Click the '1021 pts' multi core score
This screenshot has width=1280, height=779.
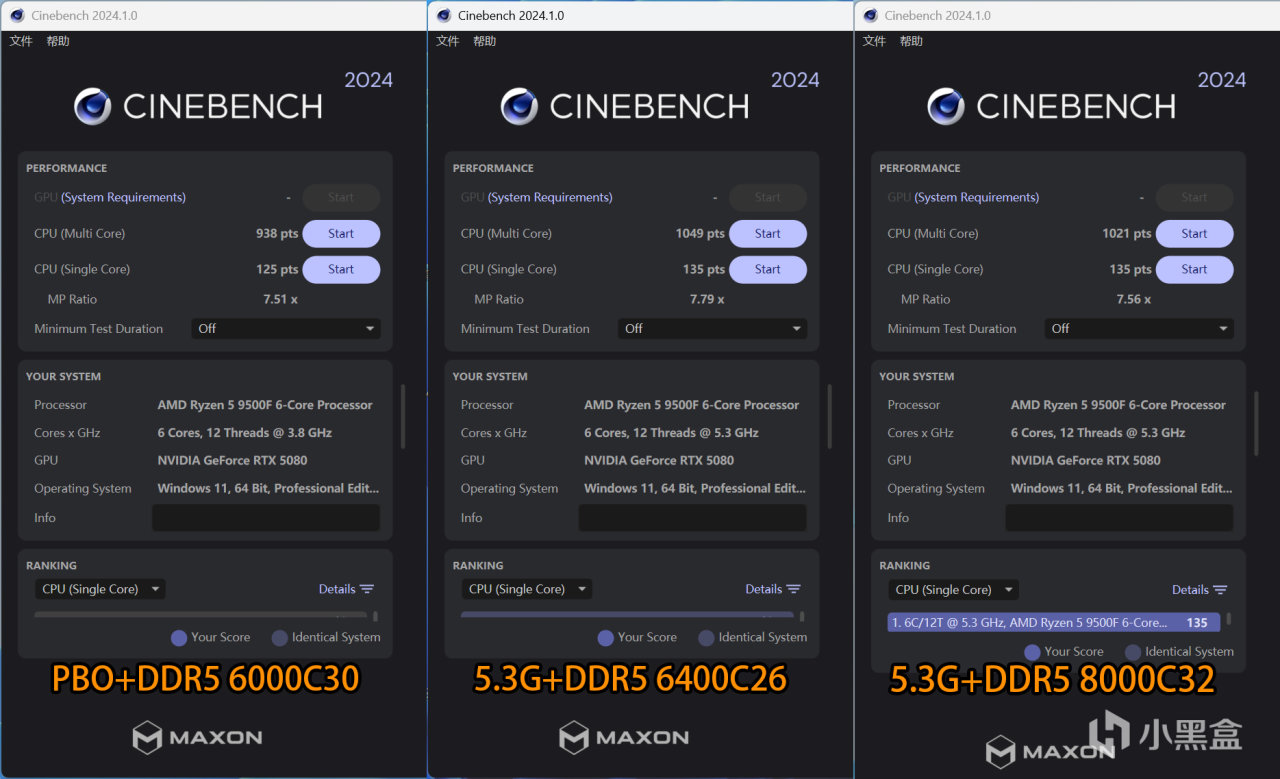[1127, 234]
